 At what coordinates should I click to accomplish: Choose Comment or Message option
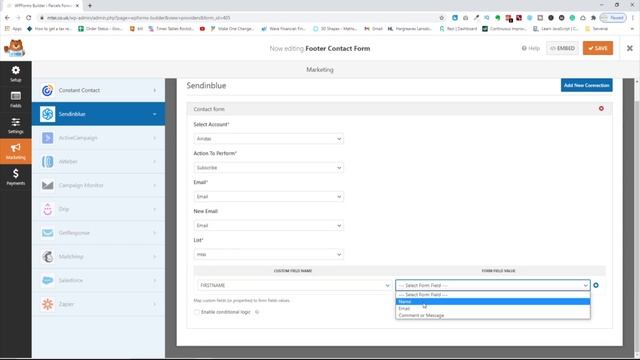pyautogui.click(x=493, y=316)
